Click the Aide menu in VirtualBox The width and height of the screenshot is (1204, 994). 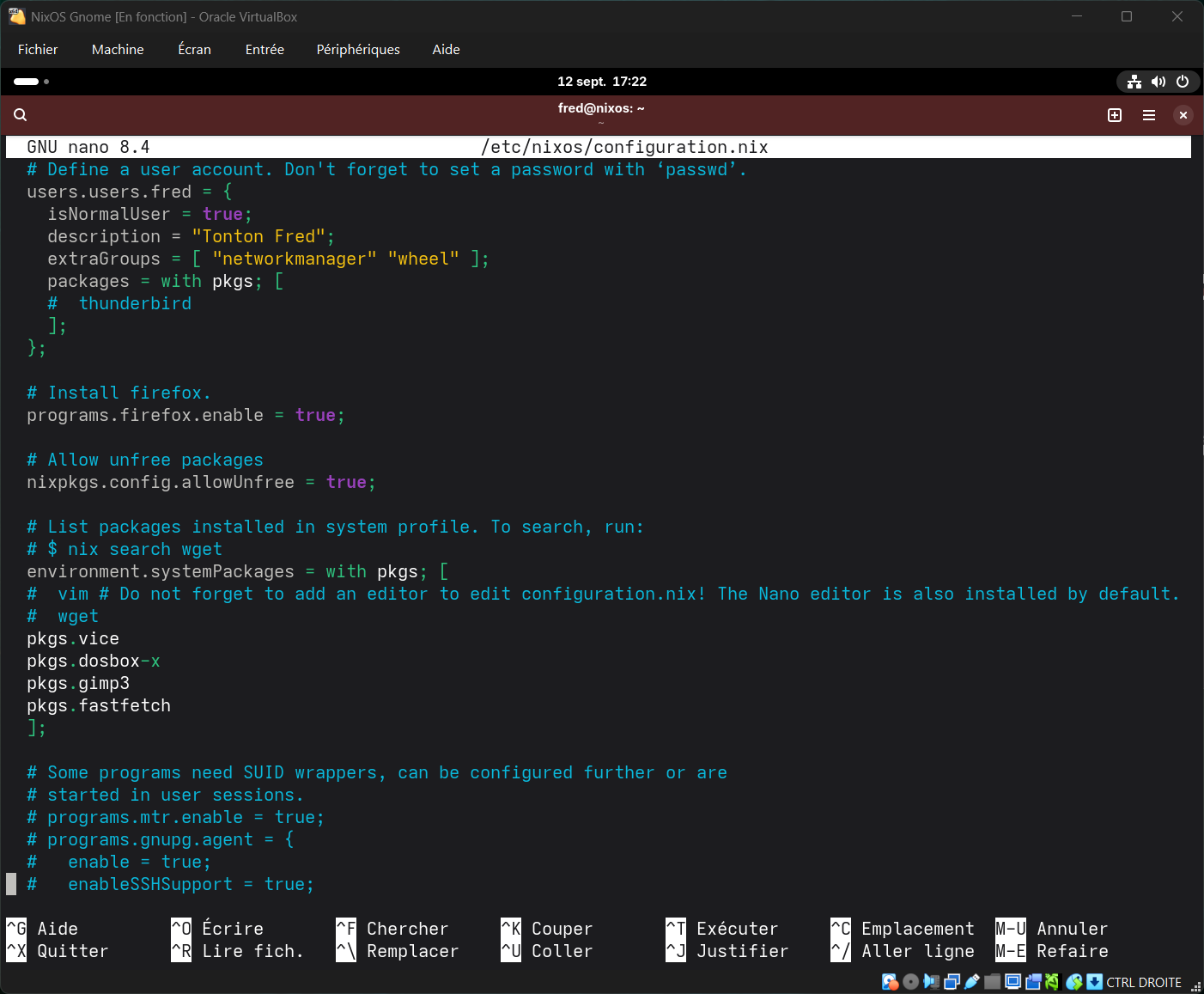click(446, 50)
